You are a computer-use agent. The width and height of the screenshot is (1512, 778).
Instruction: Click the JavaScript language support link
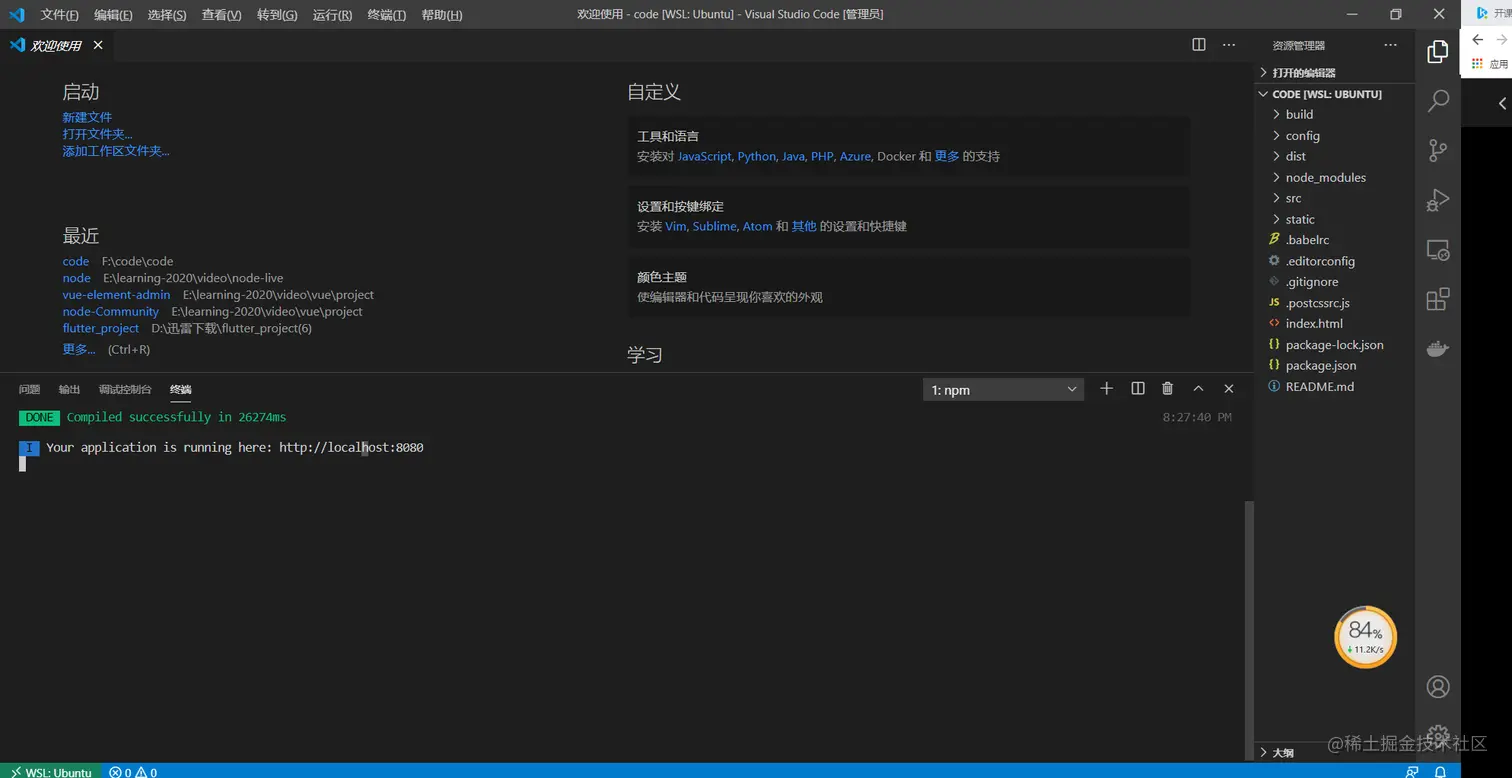click(704, 156)
